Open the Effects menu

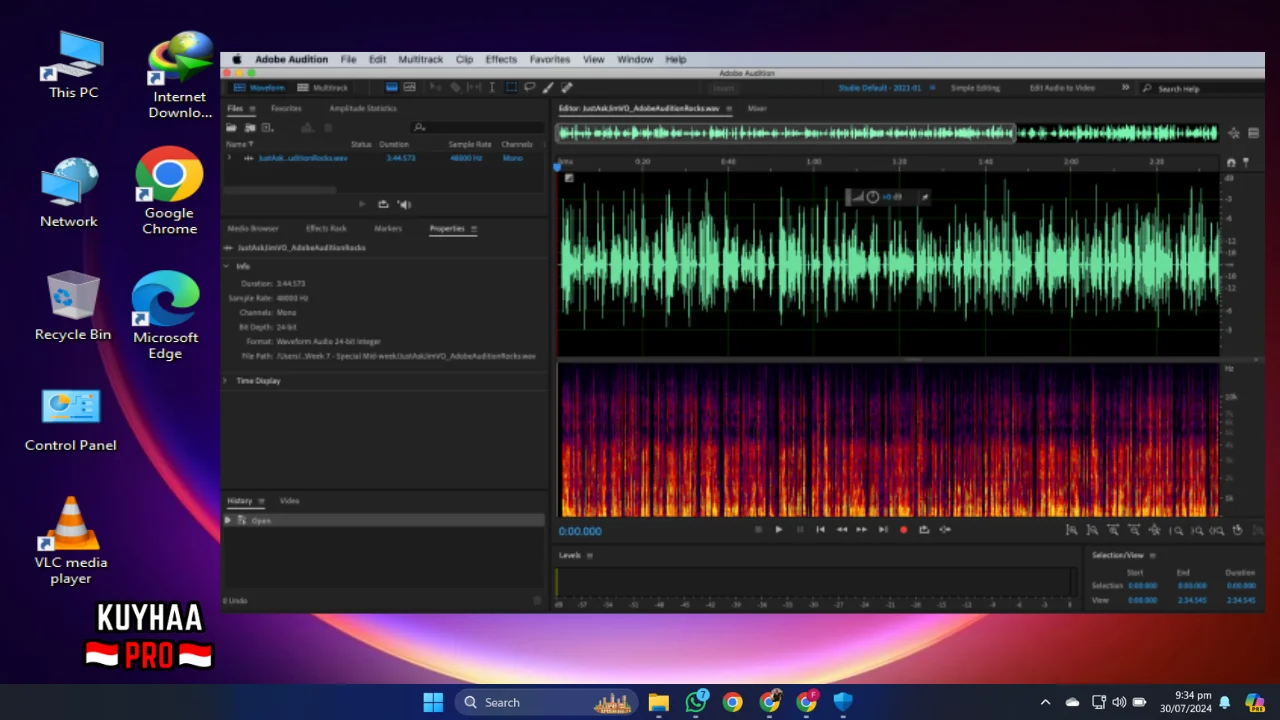501,59
